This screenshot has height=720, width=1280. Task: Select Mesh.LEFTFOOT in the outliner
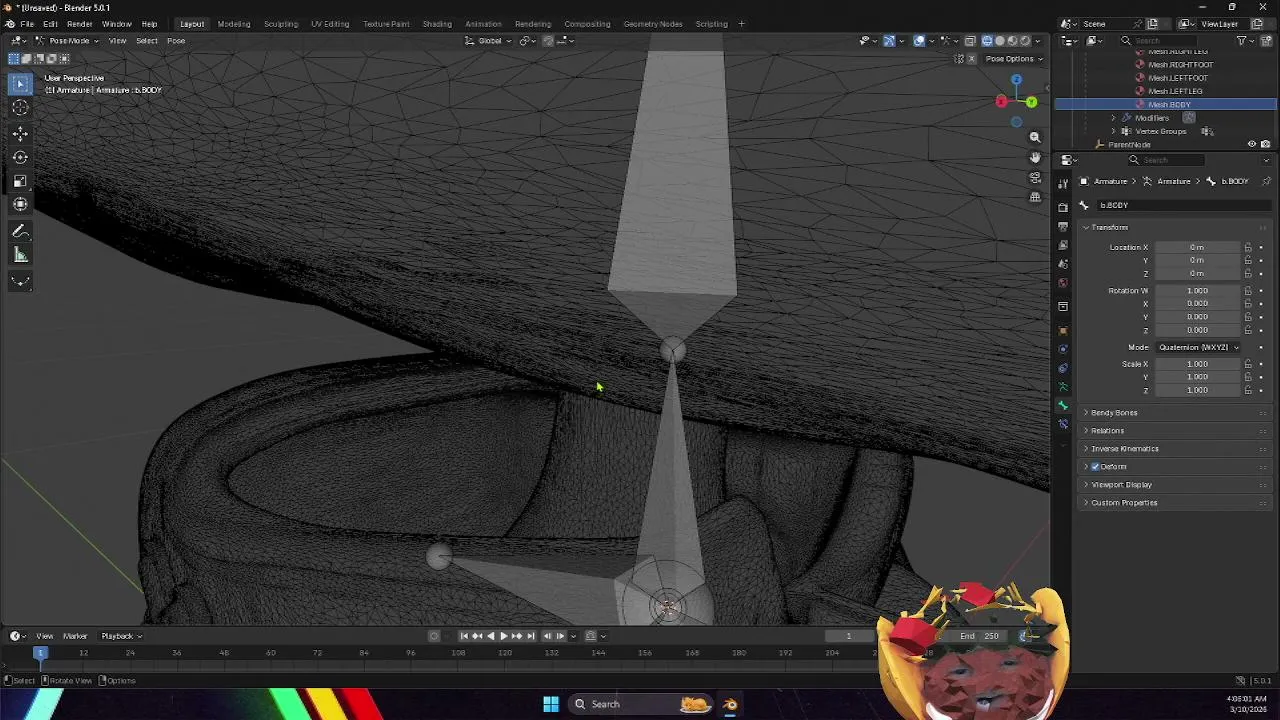(1177, 78)
